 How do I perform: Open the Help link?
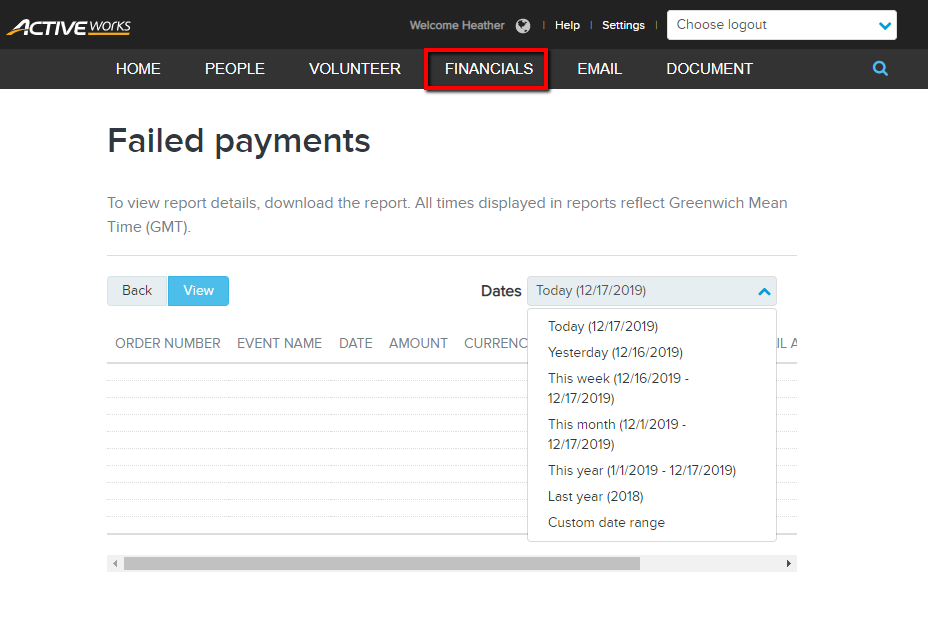[x=567, y=26]
